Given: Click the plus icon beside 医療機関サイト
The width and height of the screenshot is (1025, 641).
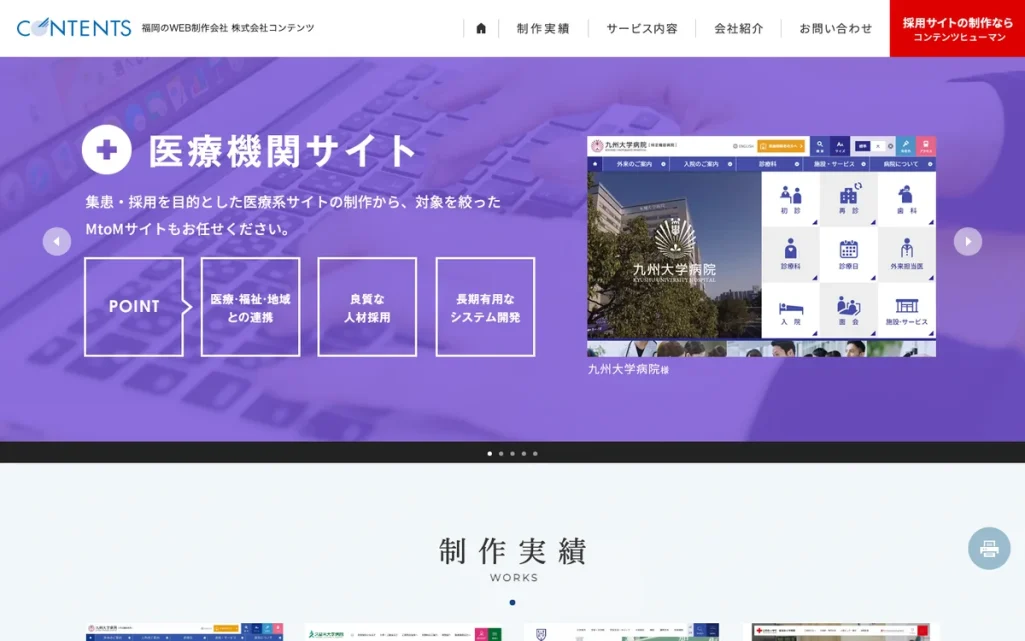Looking at the screenshot, I should click(107, 150).
